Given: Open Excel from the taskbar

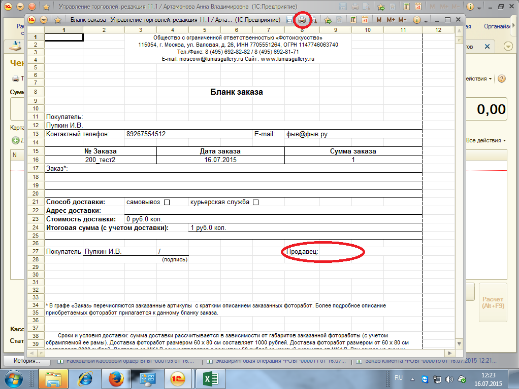Looking at the screenshot, I should (x=210, y=379).
